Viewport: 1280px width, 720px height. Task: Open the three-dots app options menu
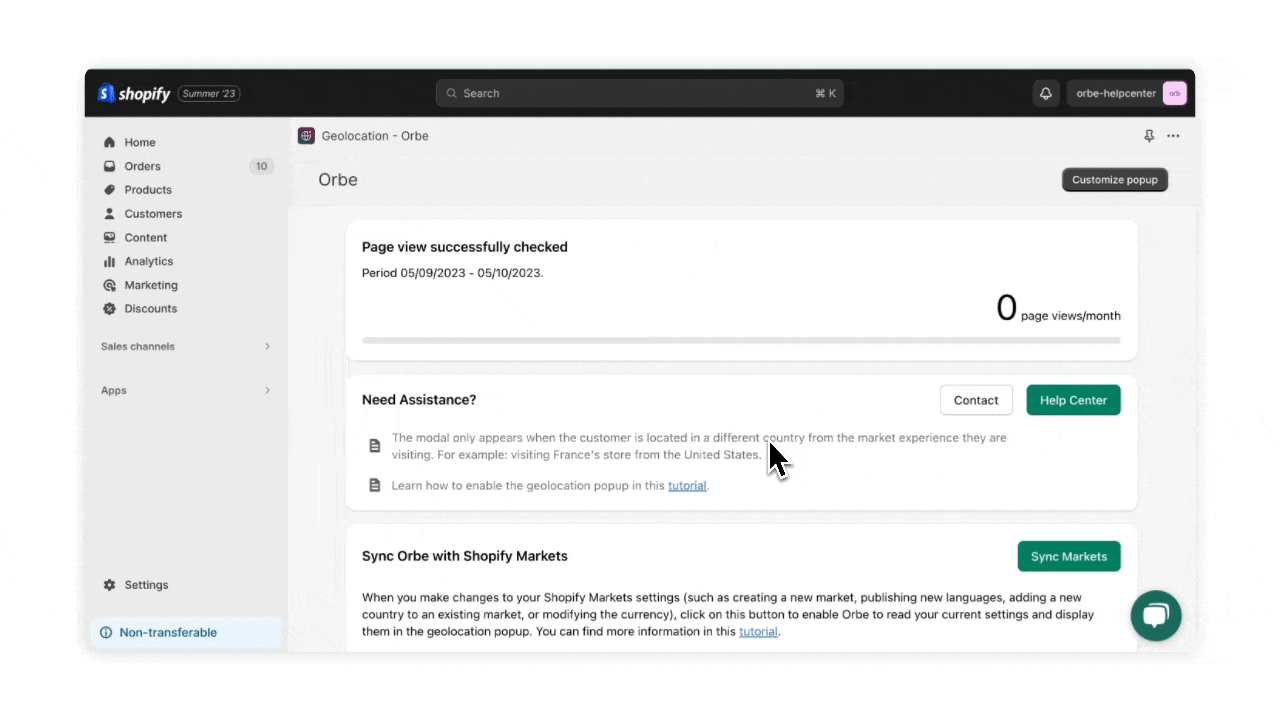tap(1173, 136)
